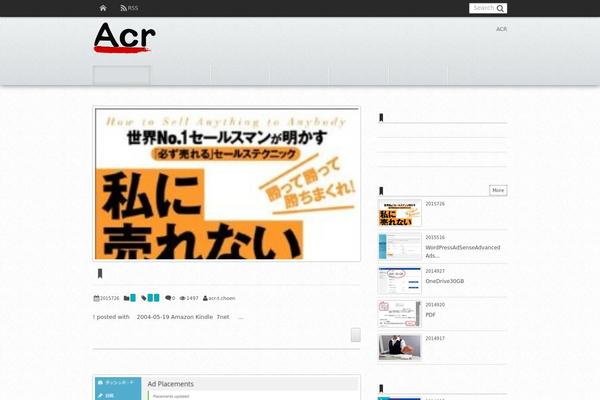Click the magnifier search icon

point(500,8)
